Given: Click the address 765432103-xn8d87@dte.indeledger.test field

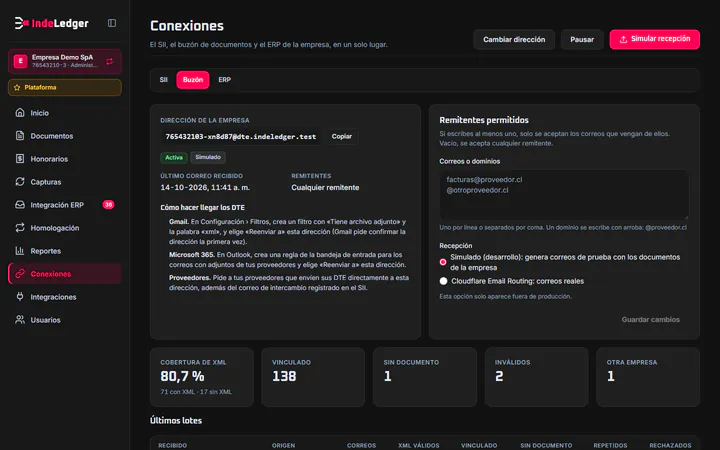Looking at the screenshot, I should 241,137.
